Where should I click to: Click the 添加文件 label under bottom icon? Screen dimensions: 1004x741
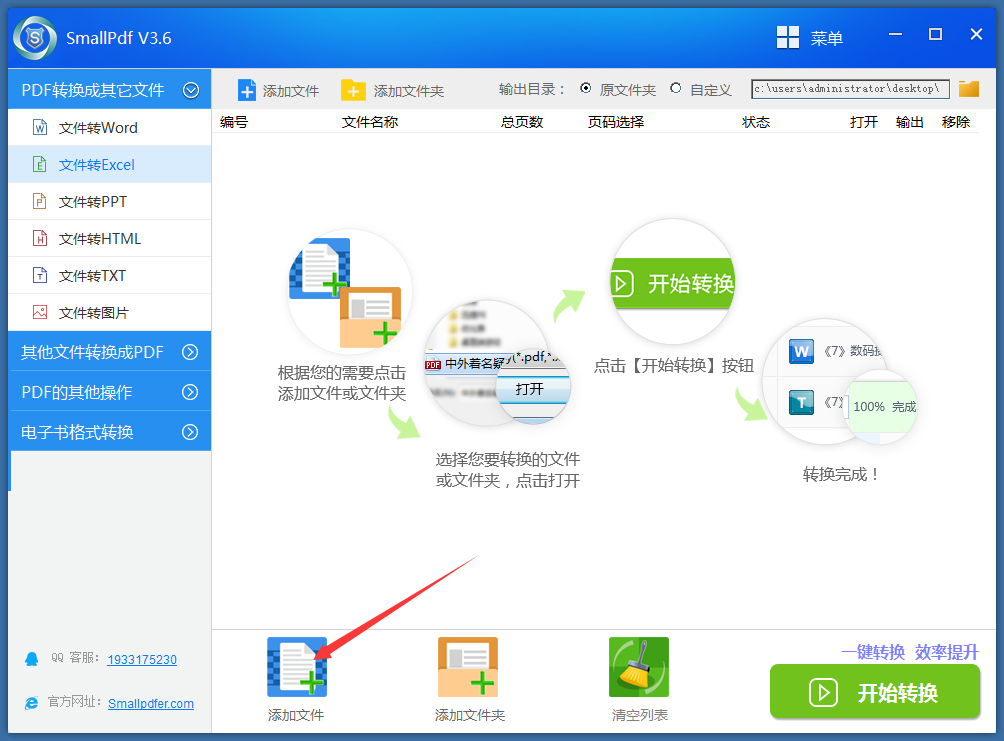point(296,715)
